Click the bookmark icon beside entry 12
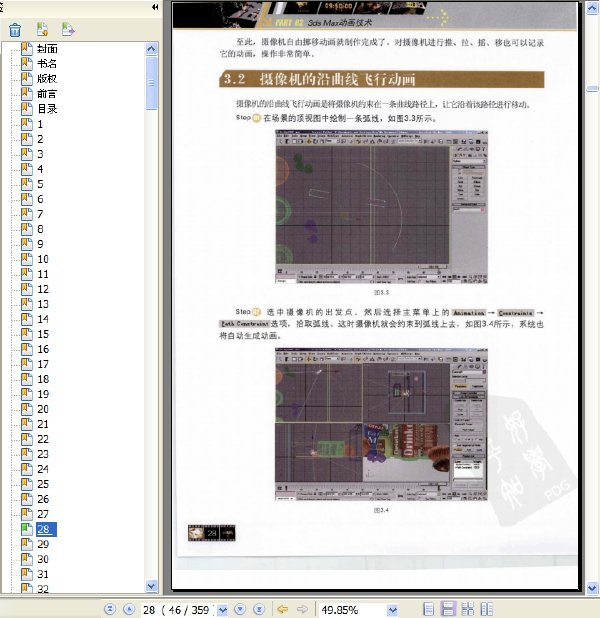 tap(27, 289)
